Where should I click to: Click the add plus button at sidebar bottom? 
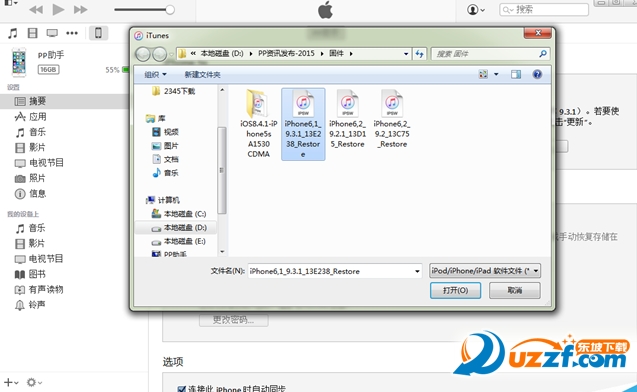pyautogui.click(x=11, y=382)
